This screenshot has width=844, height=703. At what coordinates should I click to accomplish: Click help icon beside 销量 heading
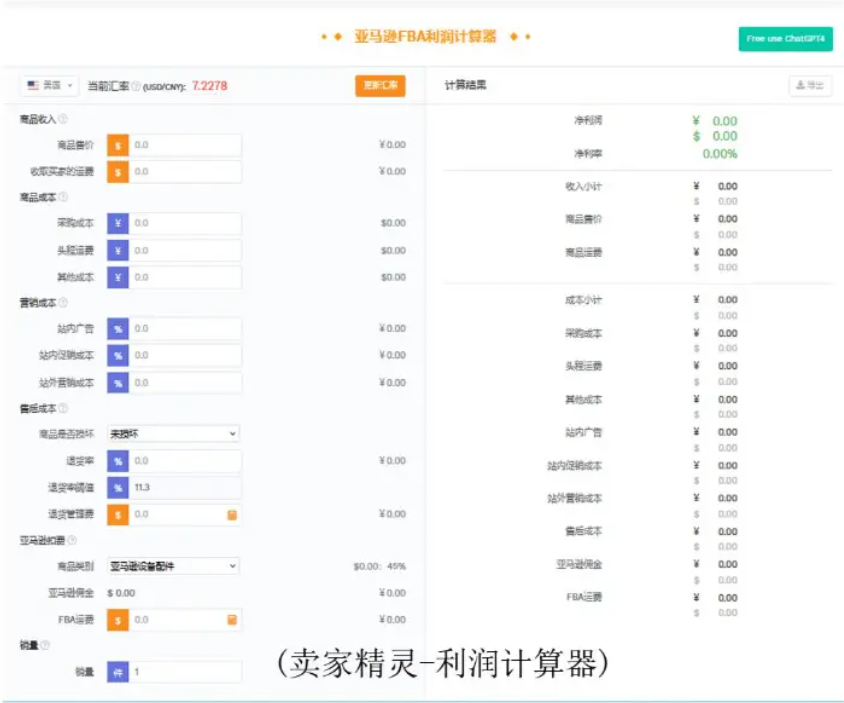(x=45, y=645)
